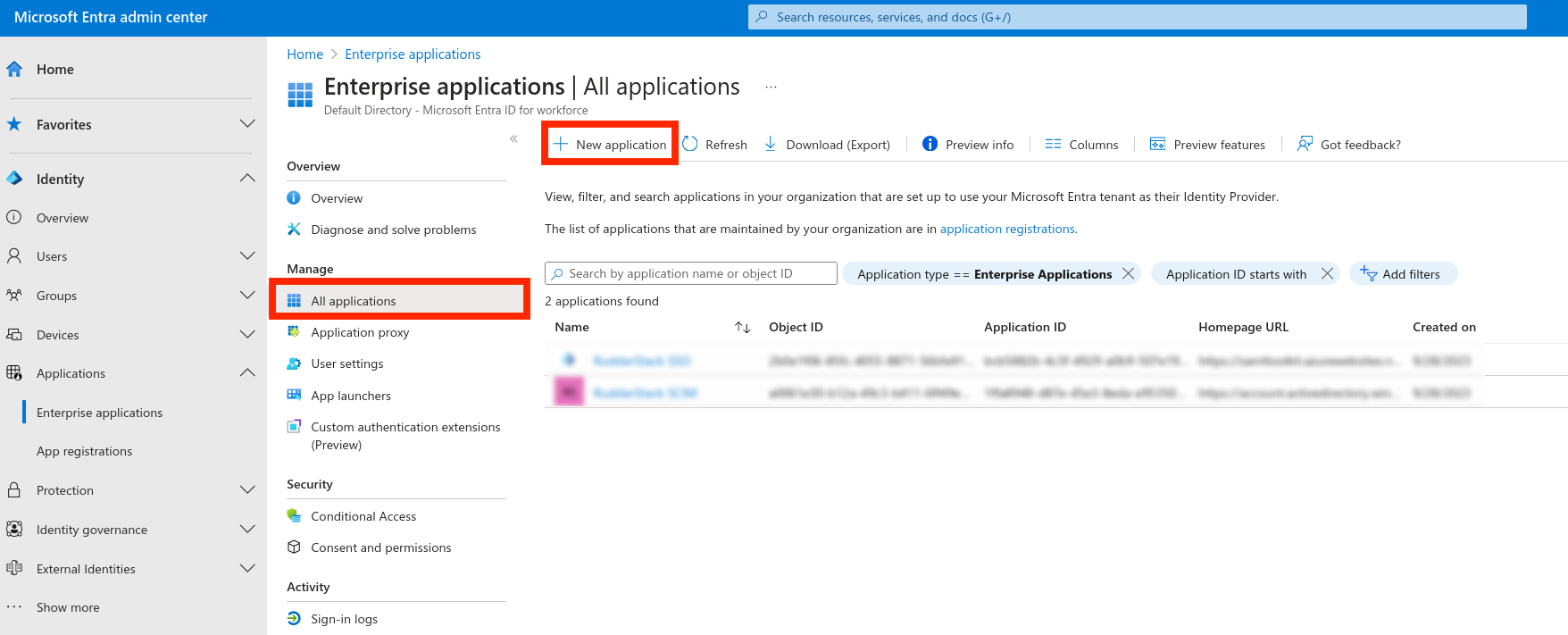Click the External Identities icon
1568x635 pixels.
[14, 569]
